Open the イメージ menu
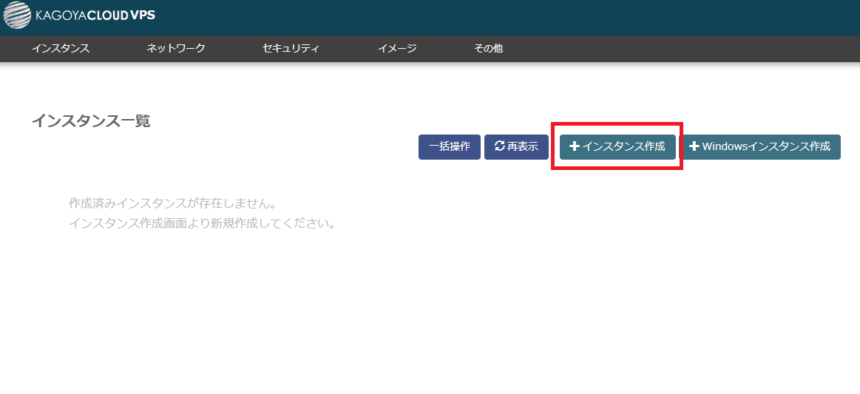The image size is (860, 394). [397, 48]
